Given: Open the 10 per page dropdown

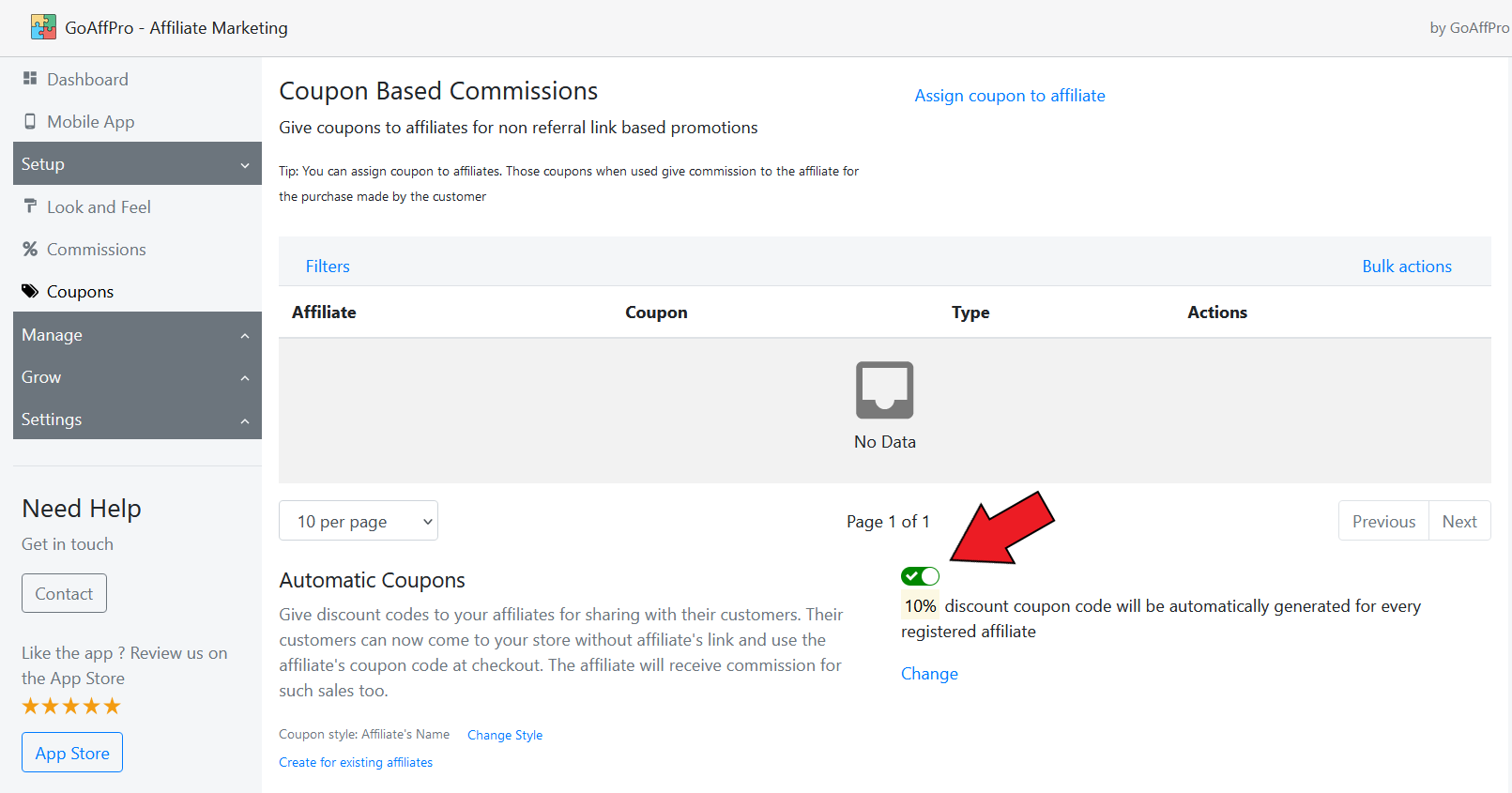Looking at the screenshot, I should pos(359,521).
